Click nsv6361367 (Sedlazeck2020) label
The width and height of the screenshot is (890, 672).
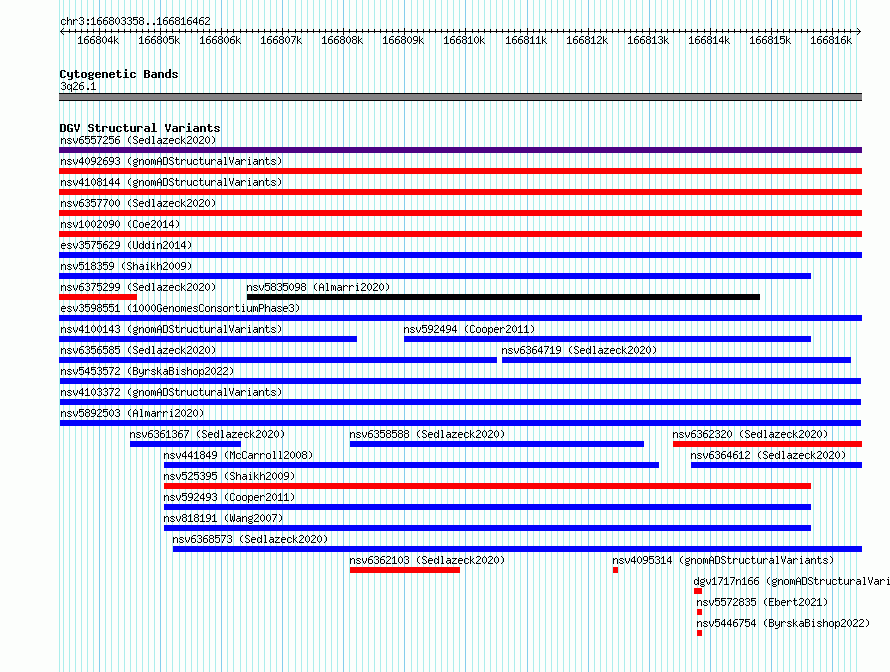tap(207, 434)
